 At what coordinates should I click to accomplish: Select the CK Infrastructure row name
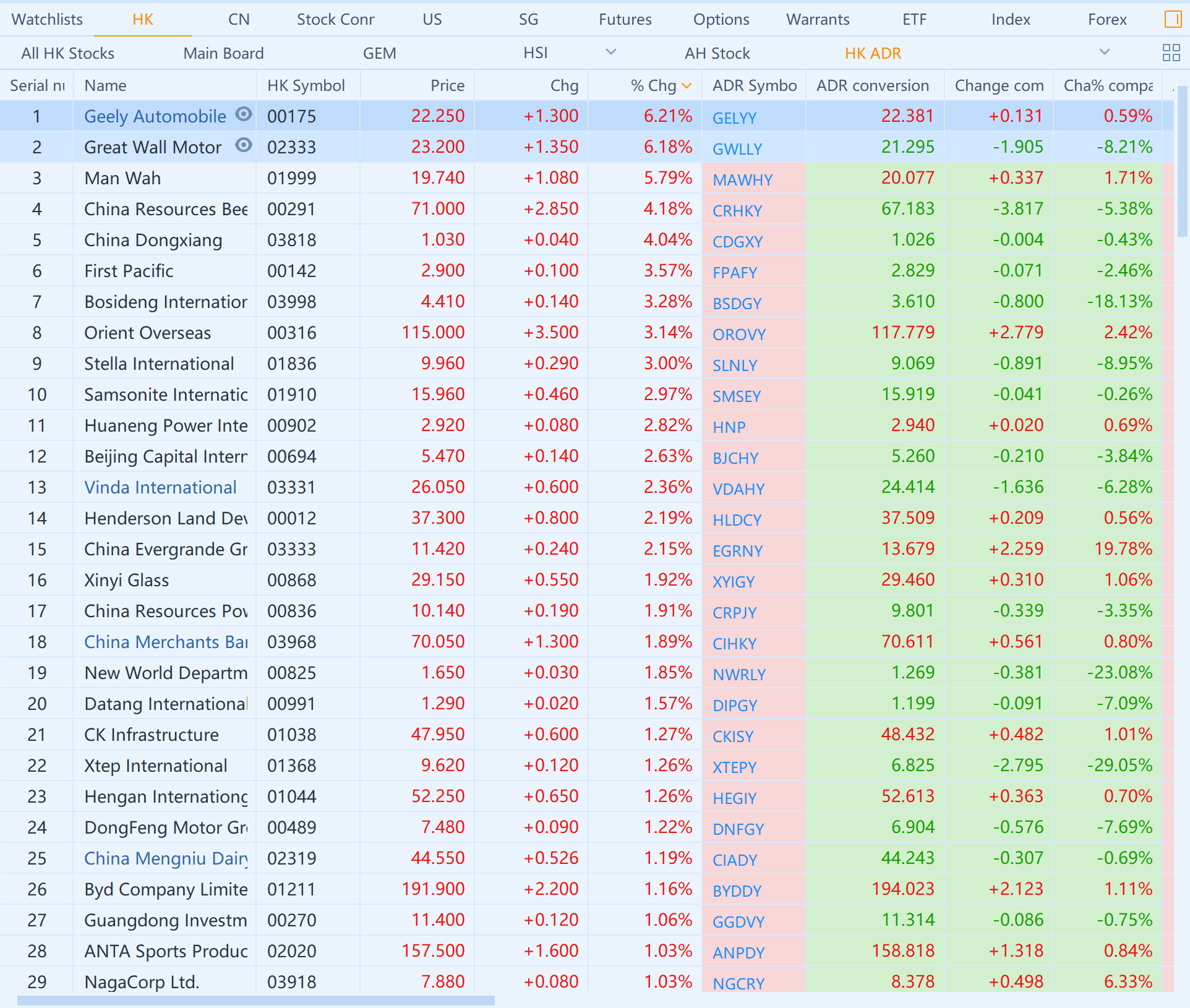pyautogui.click(x=152, y=735)
